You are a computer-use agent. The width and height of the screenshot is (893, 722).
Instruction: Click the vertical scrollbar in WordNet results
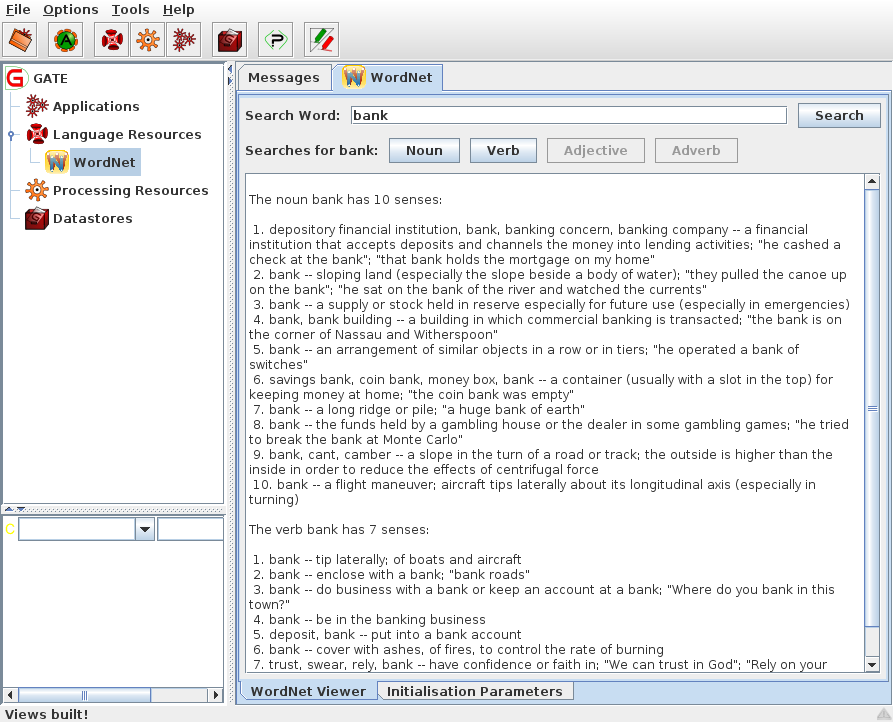871,410
